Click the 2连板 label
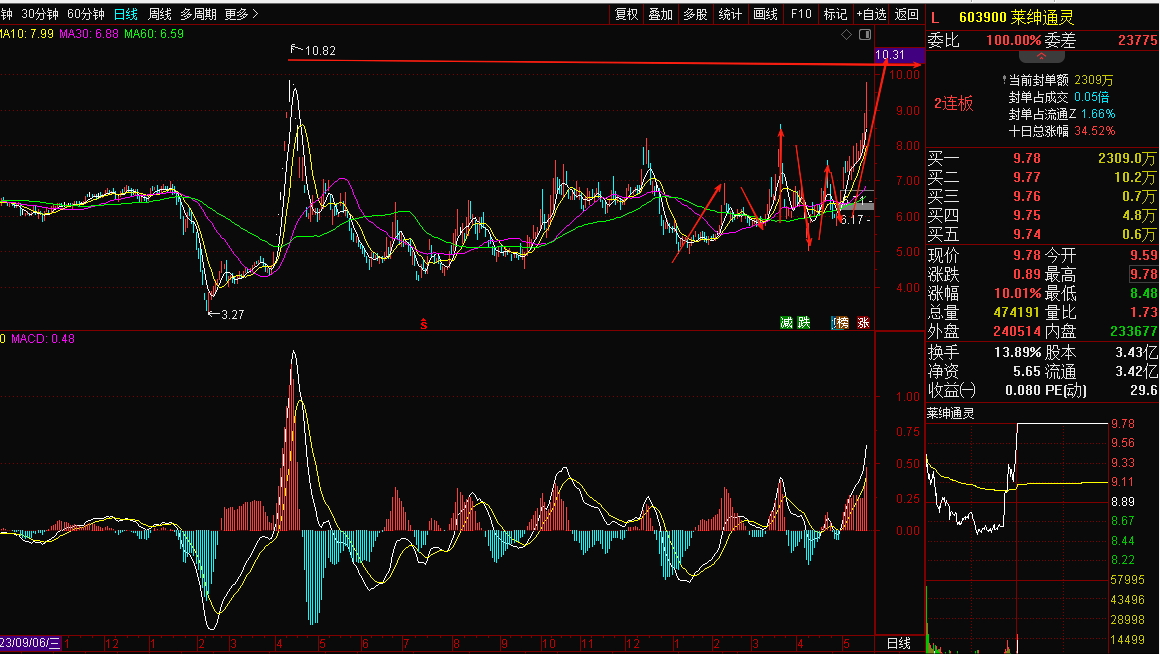The image size is (1160, 654). click(954, 104)
